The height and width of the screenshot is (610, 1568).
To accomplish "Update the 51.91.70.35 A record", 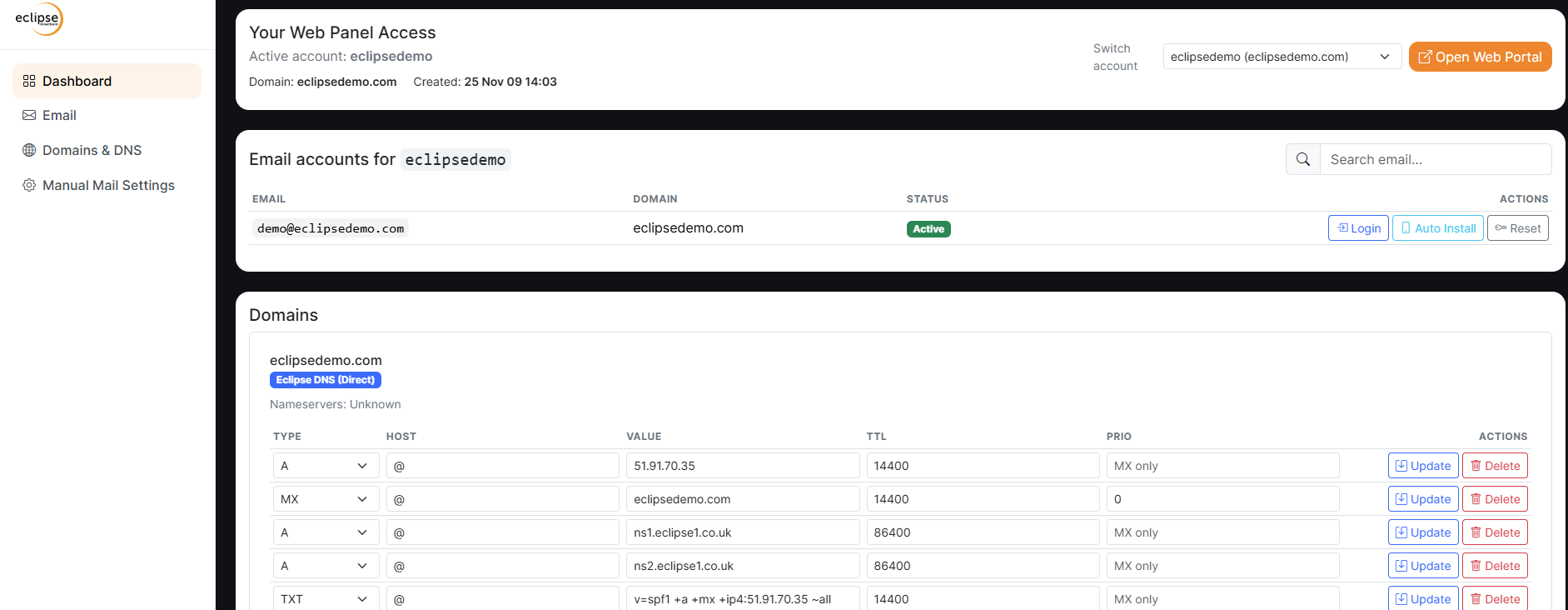I will (x=1422, y=466).
